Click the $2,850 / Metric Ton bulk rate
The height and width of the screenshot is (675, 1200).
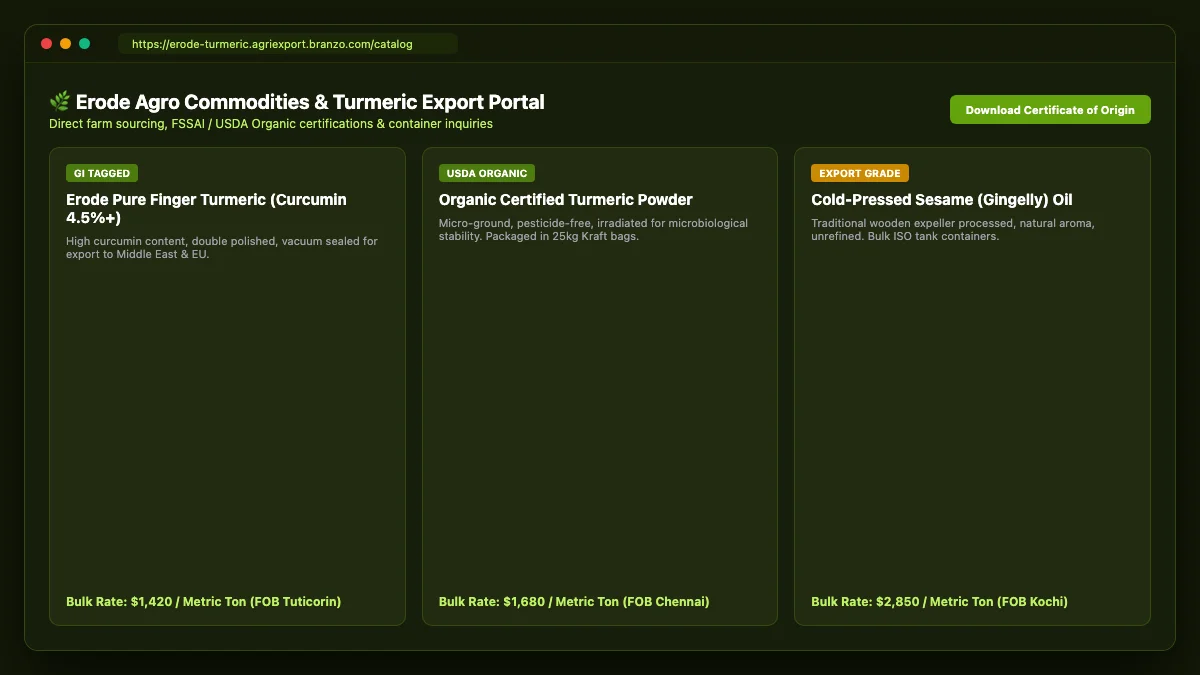(939, 602)
